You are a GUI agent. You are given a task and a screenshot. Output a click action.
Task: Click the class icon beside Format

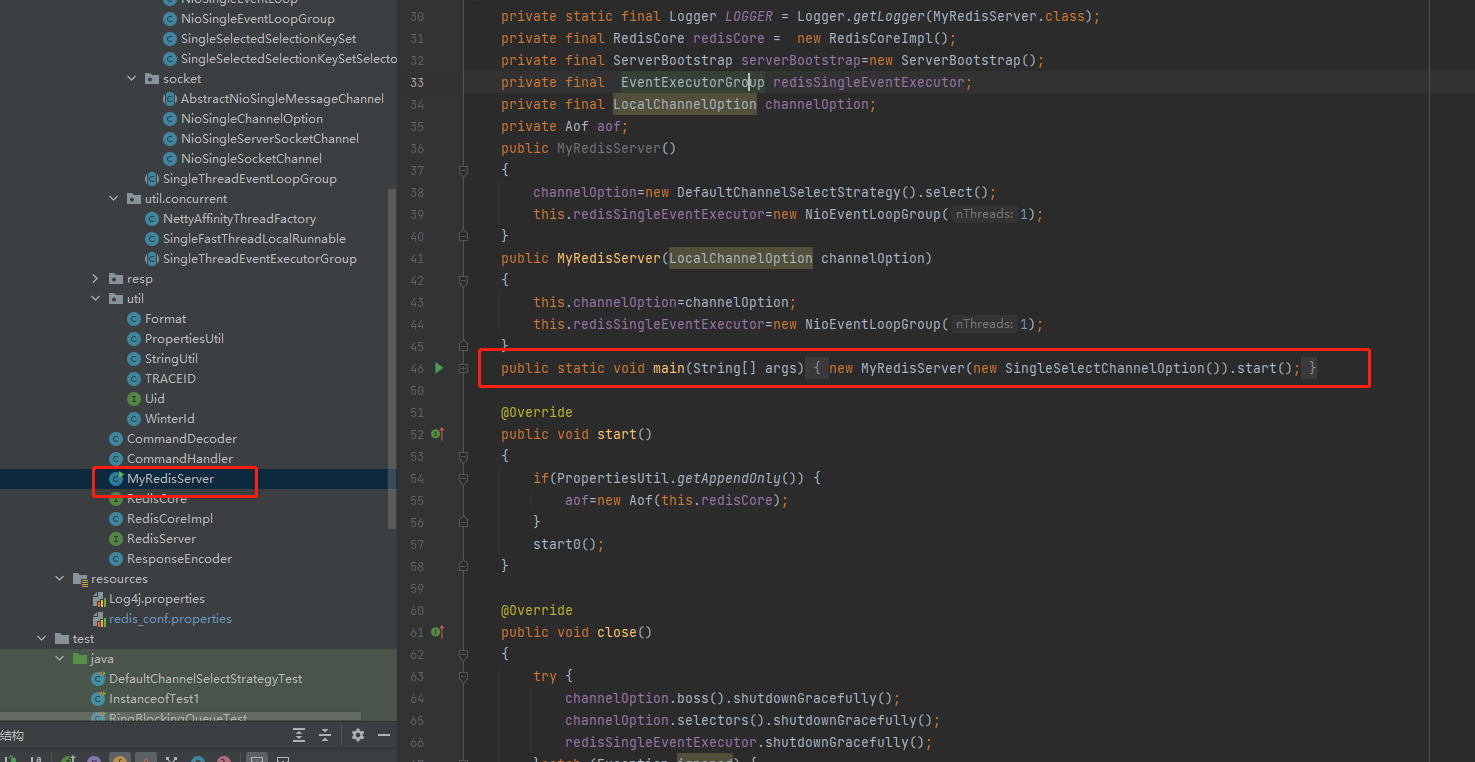(135, 319)
